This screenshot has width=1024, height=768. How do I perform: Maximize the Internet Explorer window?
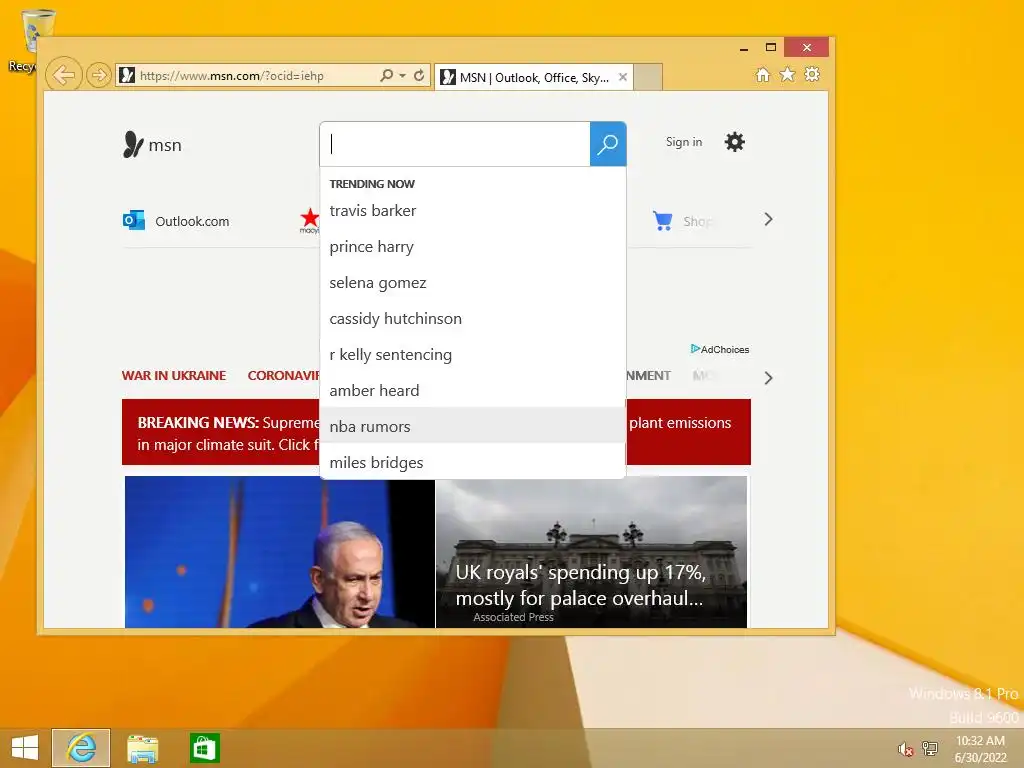(771, 48)
